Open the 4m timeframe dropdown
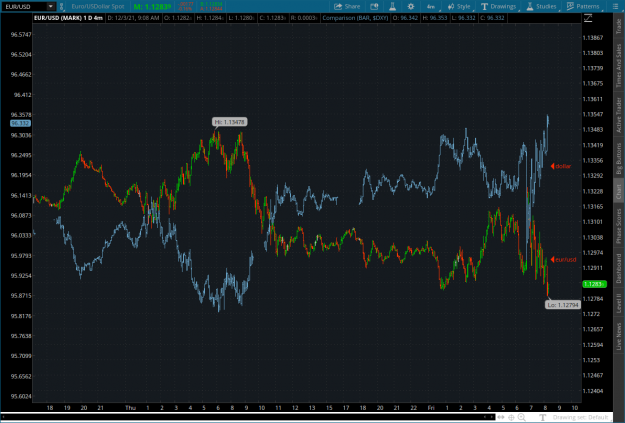625x423 pixels. pos(431,6)
